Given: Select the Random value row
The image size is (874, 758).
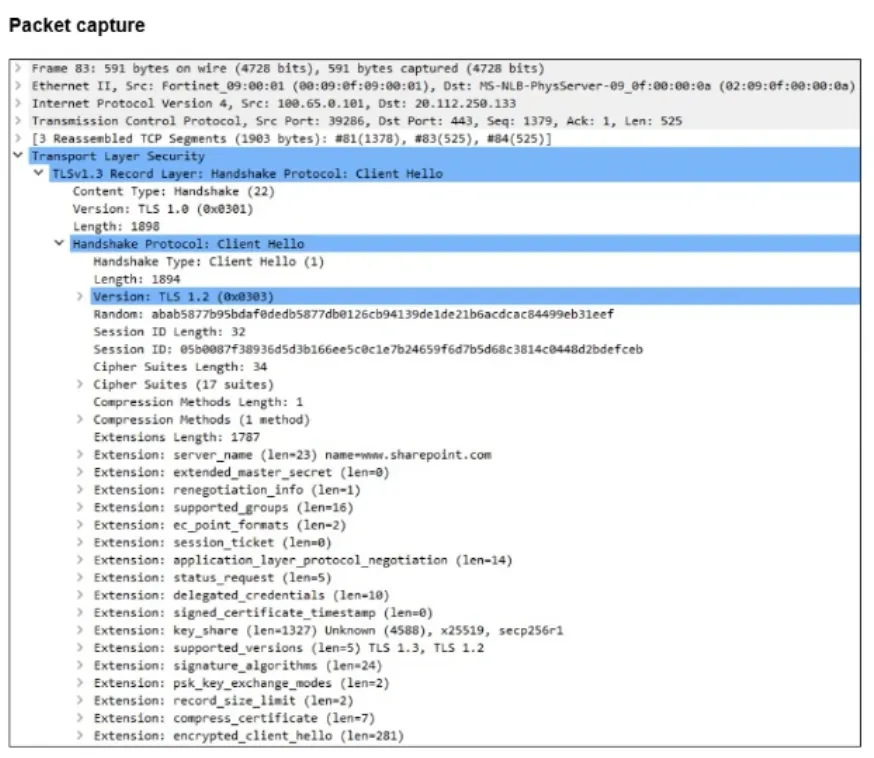Looking at the screenshot, I should click(475, 314).
